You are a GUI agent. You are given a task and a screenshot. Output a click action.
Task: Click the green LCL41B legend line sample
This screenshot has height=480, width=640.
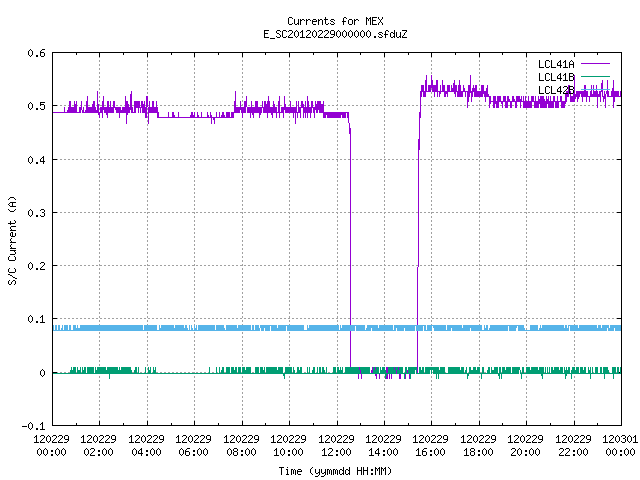(x=595, y=76)
